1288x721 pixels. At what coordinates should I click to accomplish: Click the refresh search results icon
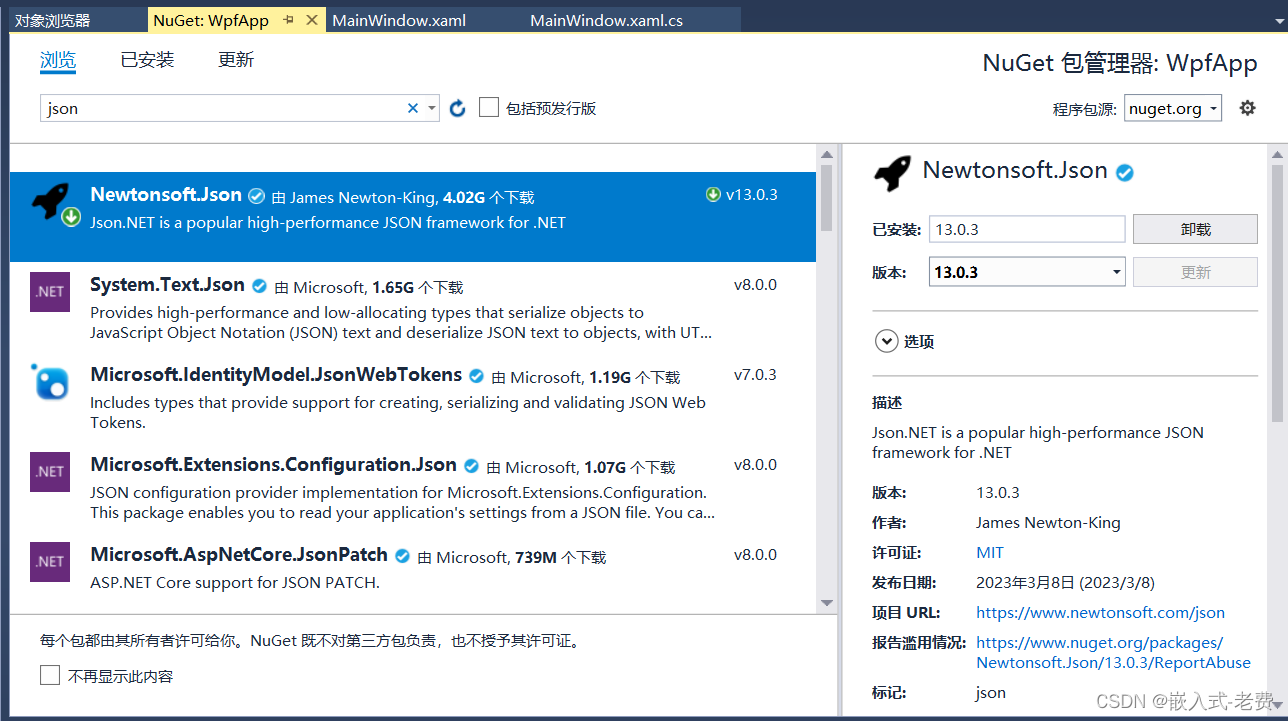point(458,108)
